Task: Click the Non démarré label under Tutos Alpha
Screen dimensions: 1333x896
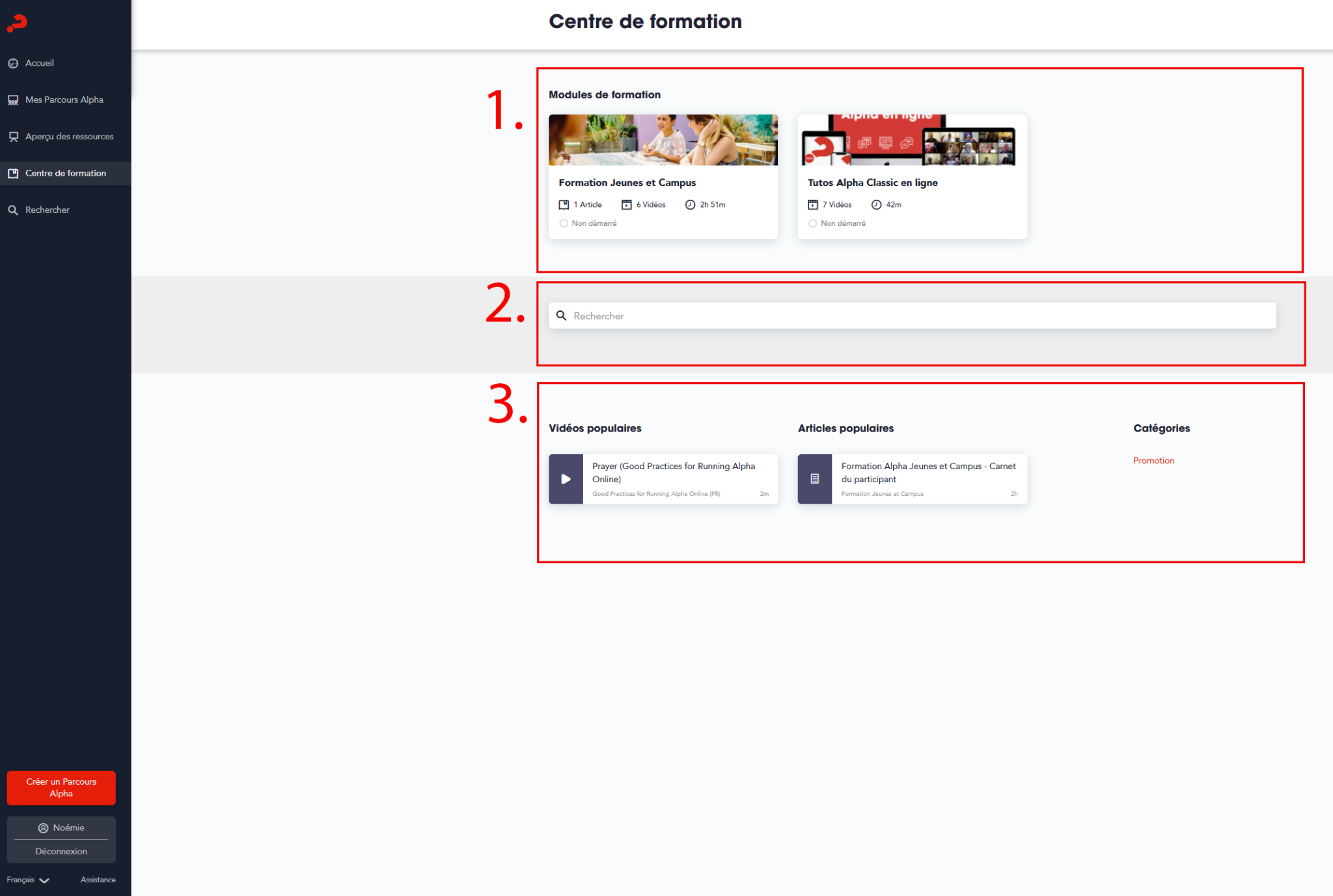Action: 843,224
